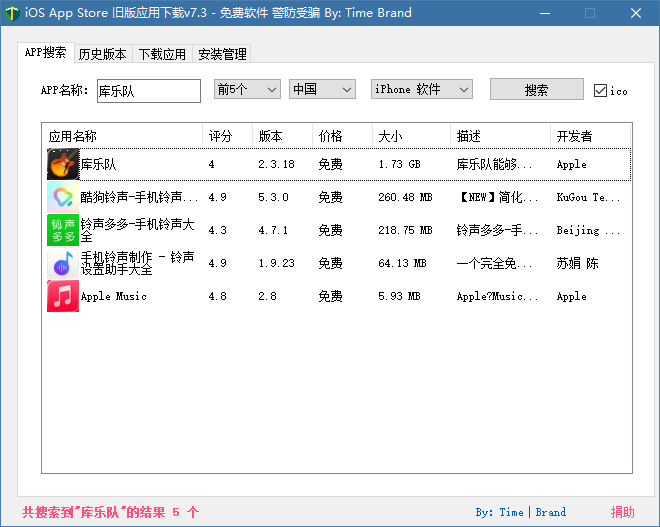The width and height of the screenshot is (660, 527).
Task: Click the 4.8 rating cell
Action: 217,296
